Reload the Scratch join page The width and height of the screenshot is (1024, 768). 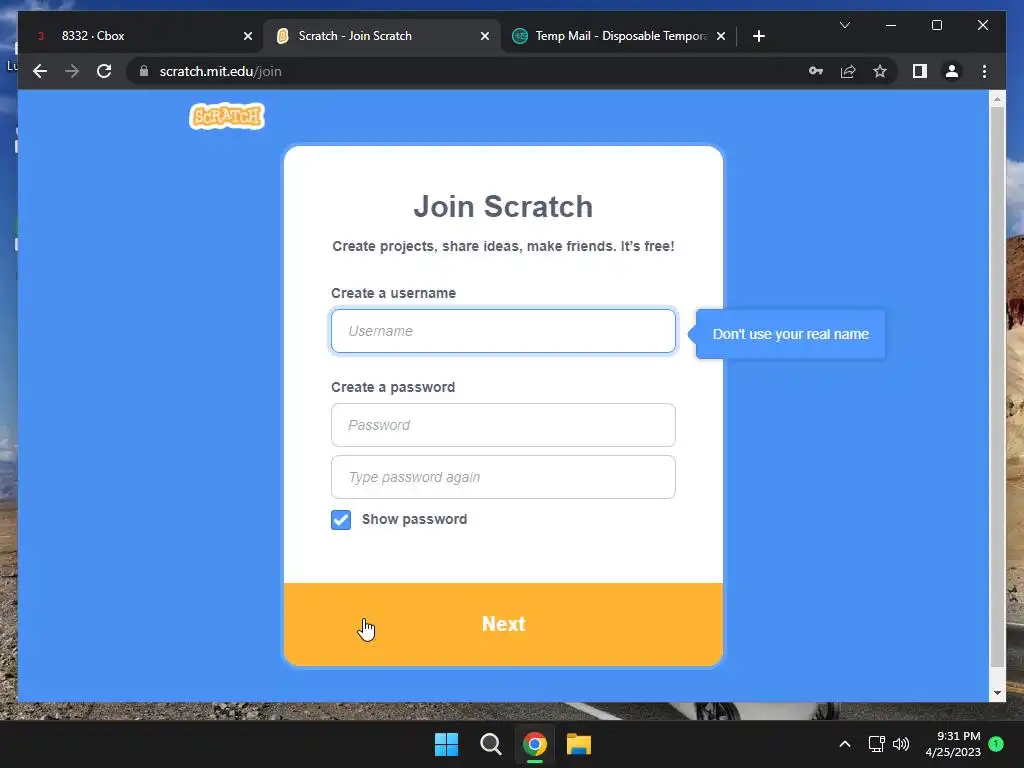tap(104, 71)
